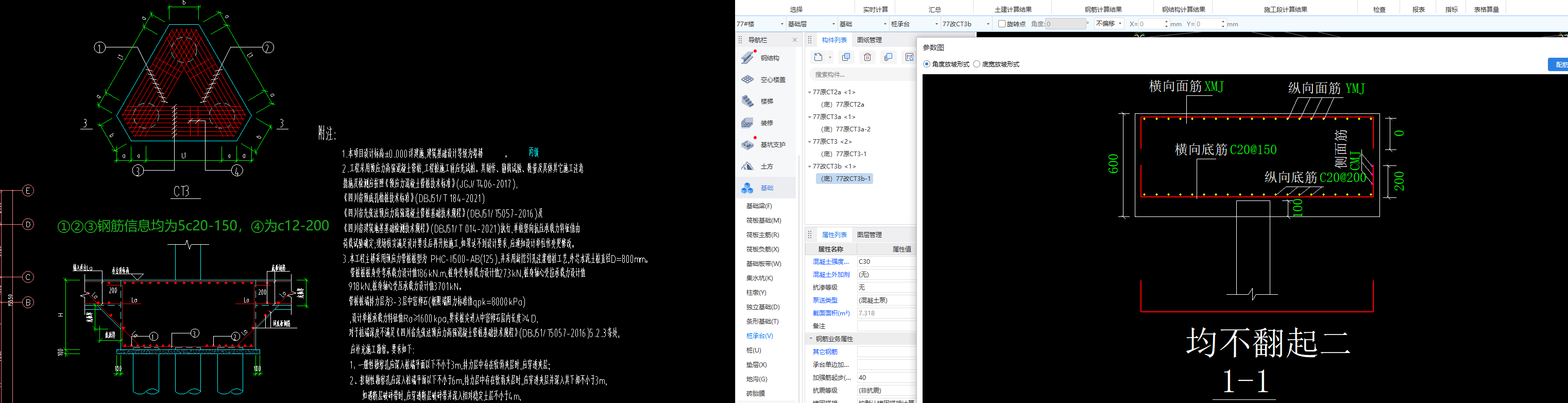This screenshot has width=1568, height=403.
Task: Click the new component icon in 构件列表
Action: [818, 57]
